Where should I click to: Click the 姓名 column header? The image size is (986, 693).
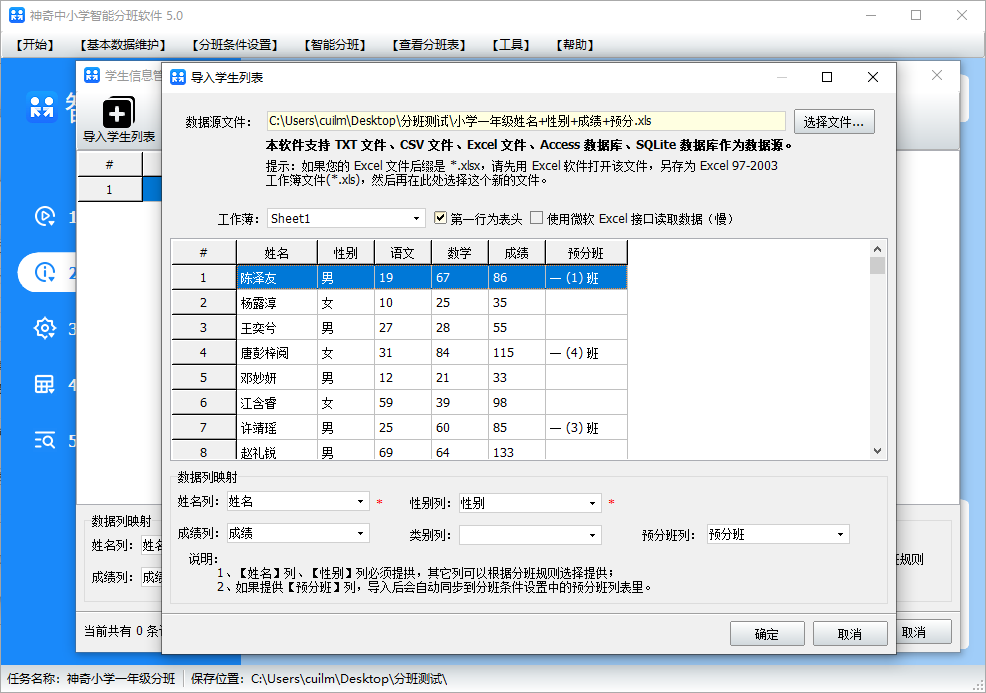277,253
